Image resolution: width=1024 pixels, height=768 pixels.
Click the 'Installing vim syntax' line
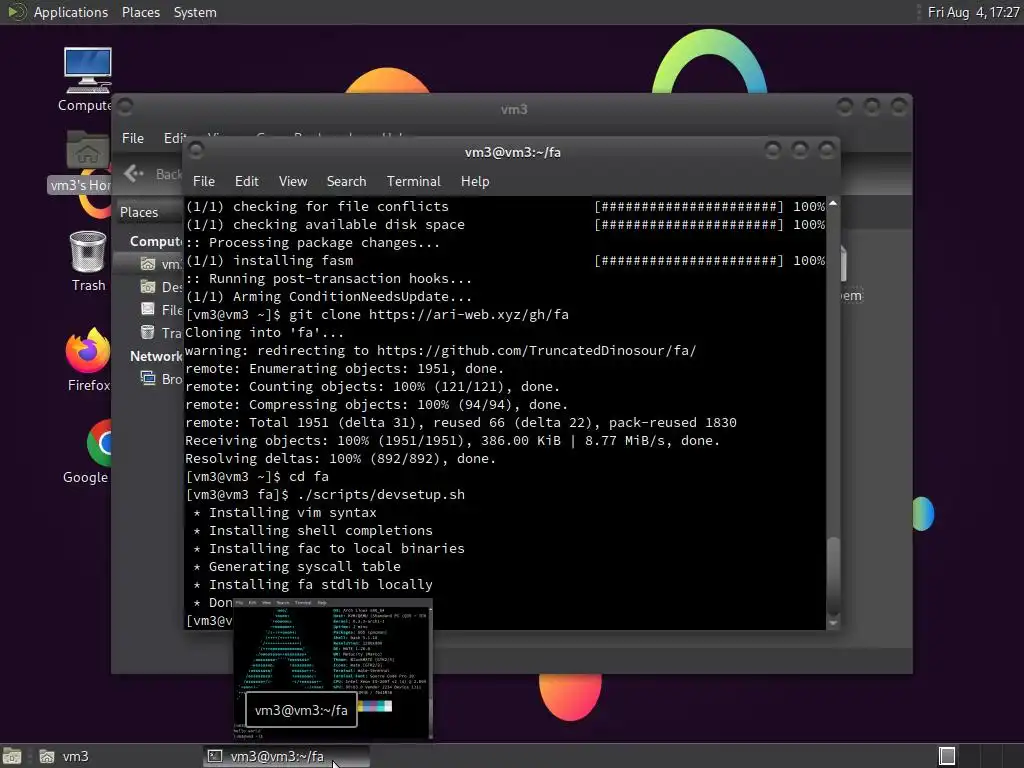(285, 513)
